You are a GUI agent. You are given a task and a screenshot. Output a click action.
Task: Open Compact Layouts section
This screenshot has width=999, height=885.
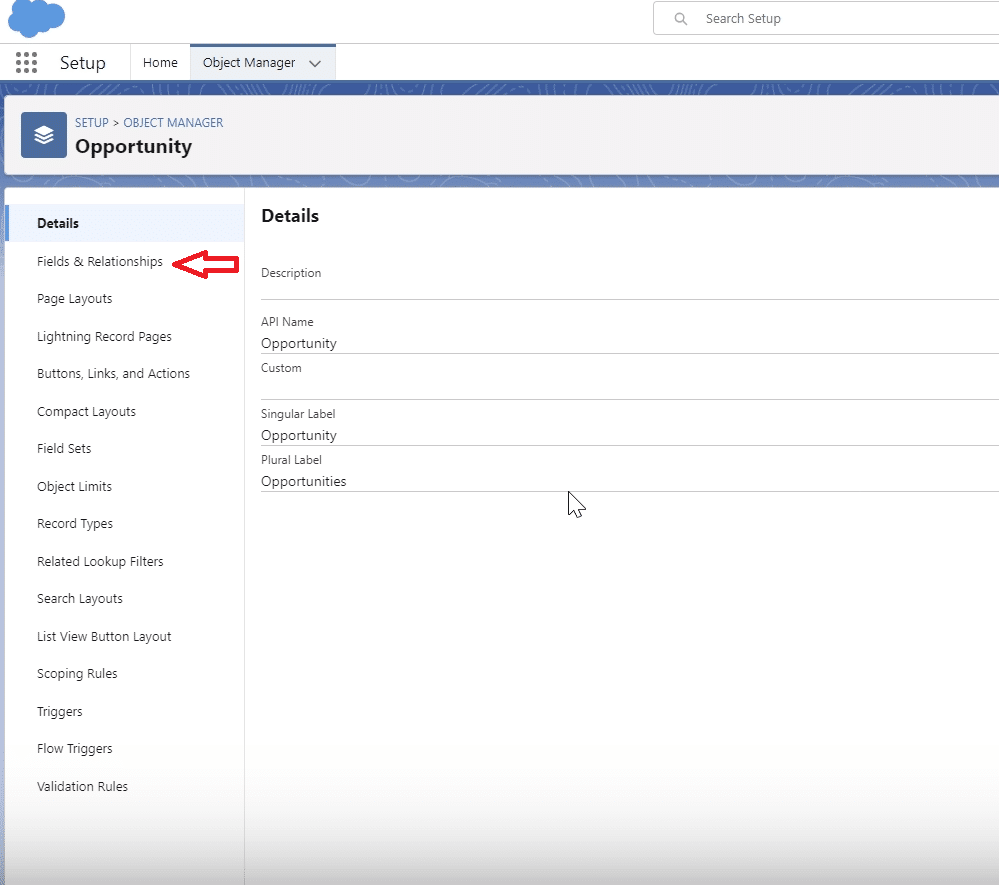pos(87,412)
